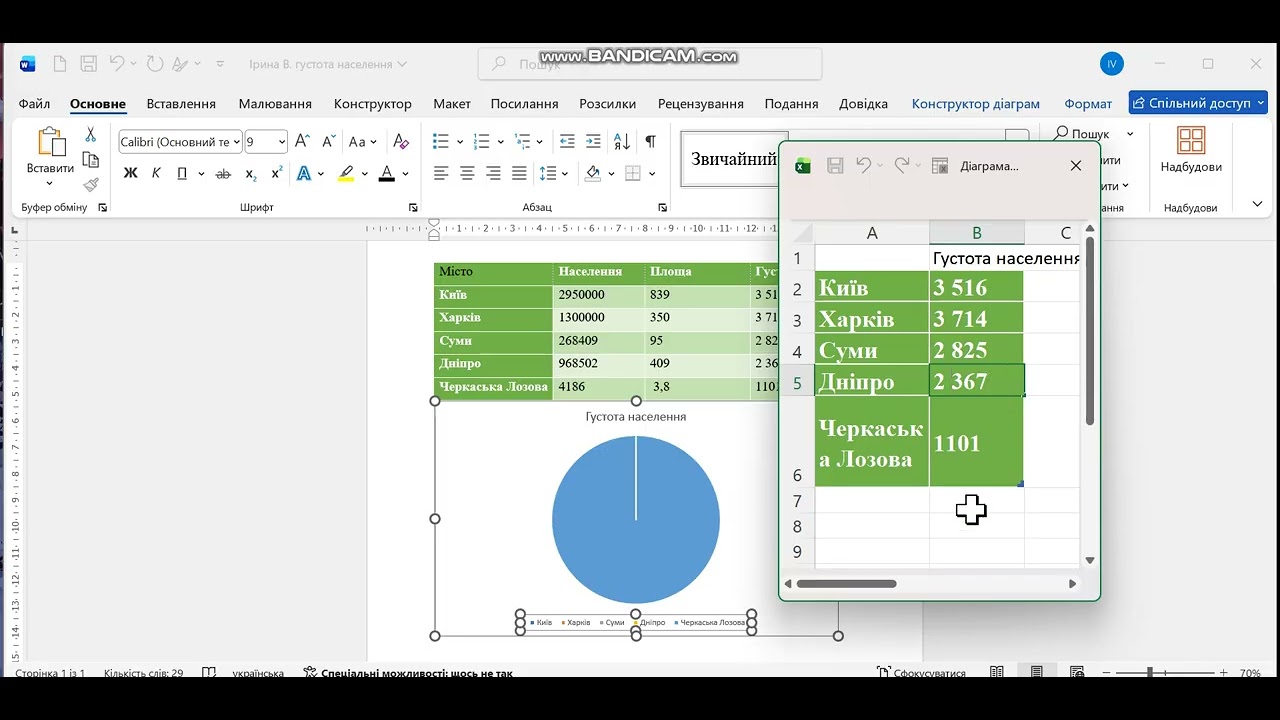Apply superscript formatting
The image size is (1280, 720).
coord(277,174)
